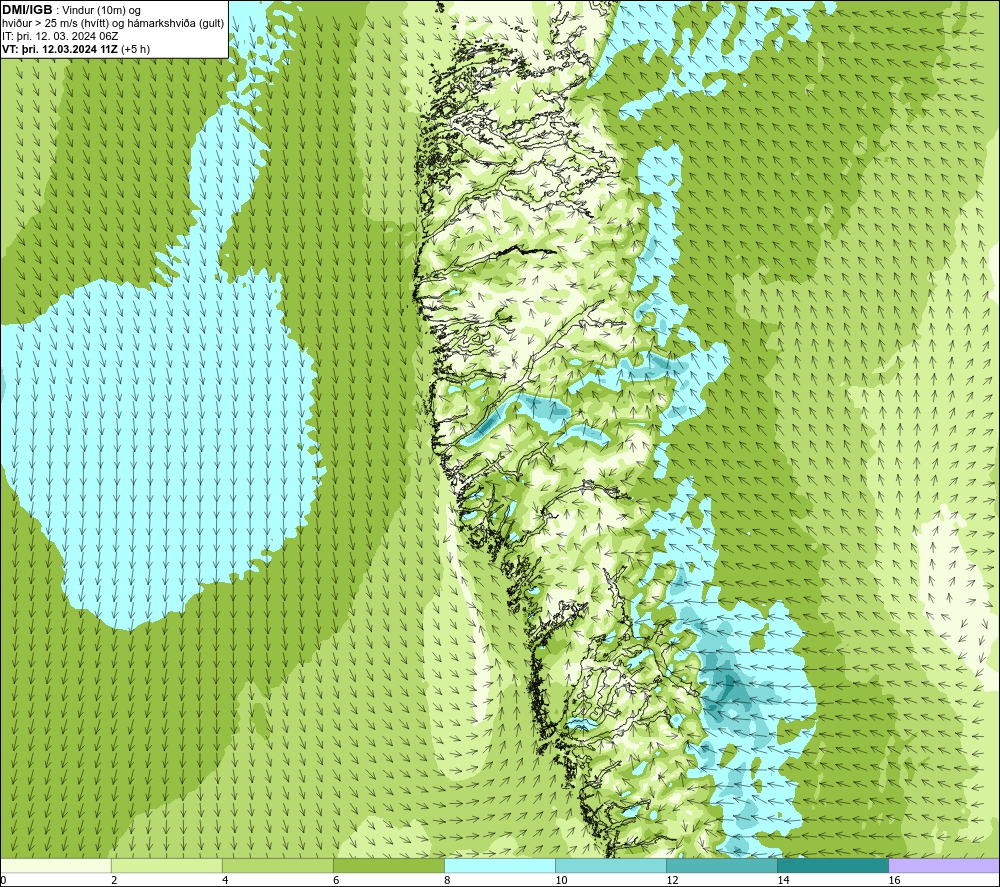Click the medium green 4–6 m/s legend swatch
Image resolution: width=1000 pixels, height=887 pixels.
point(278,865)
